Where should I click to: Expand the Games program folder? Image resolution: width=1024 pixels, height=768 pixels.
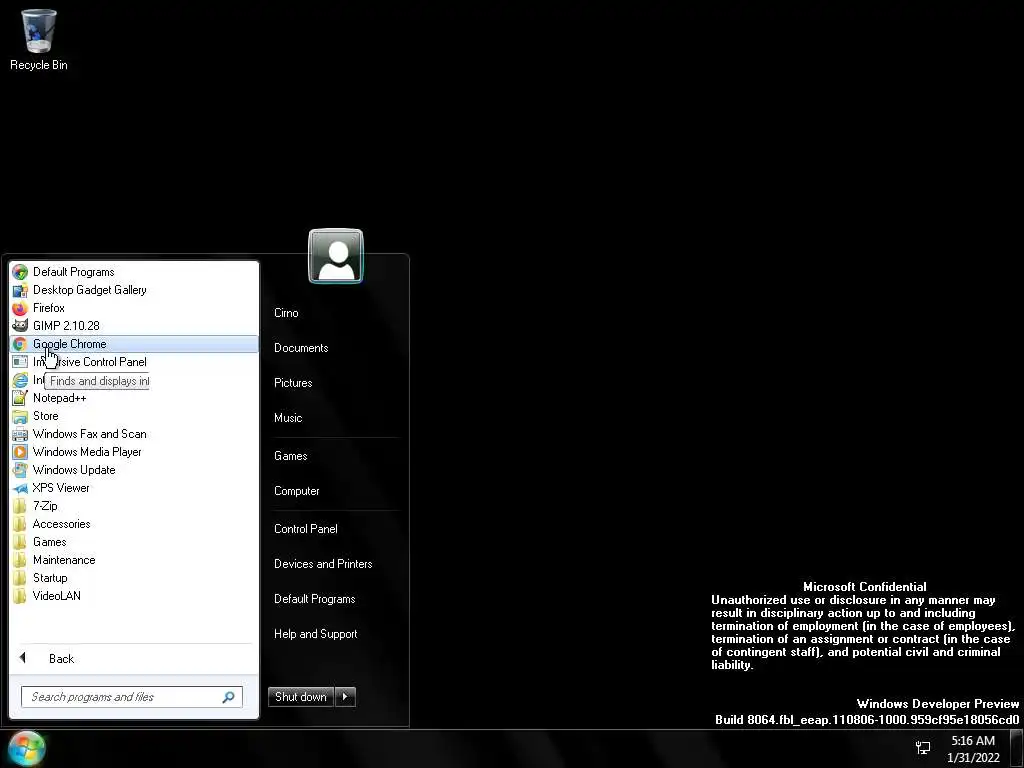click(x=133, y=542)
